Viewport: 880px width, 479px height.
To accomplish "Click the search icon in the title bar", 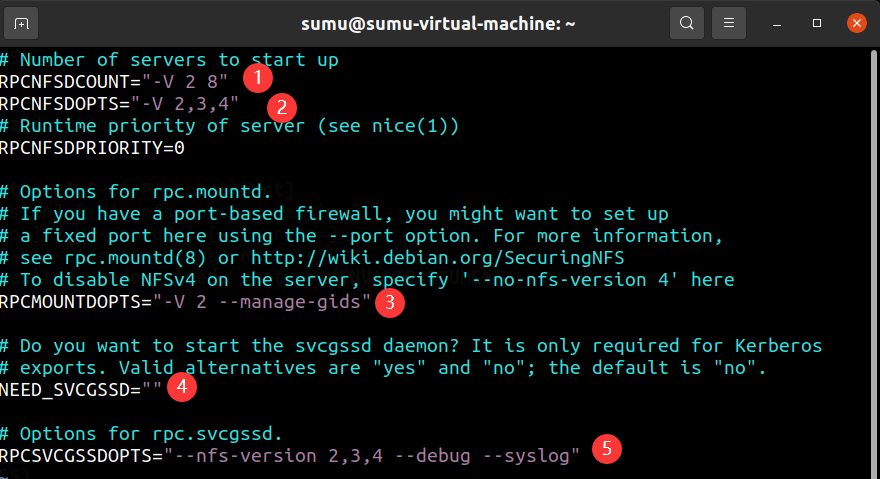I will [x=686, y=22].
